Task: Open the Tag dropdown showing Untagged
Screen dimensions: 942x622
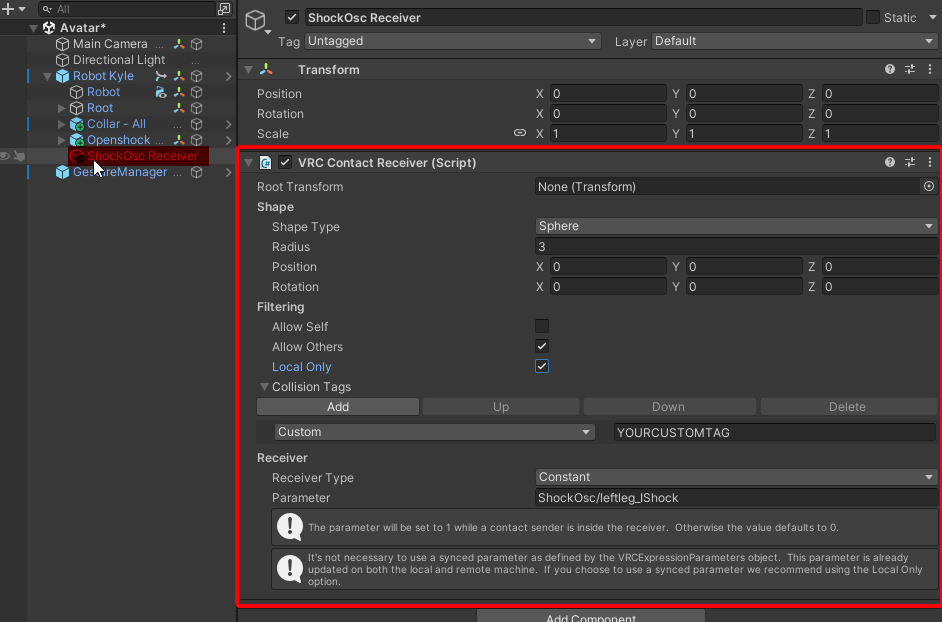Action: tap(451, 41)
